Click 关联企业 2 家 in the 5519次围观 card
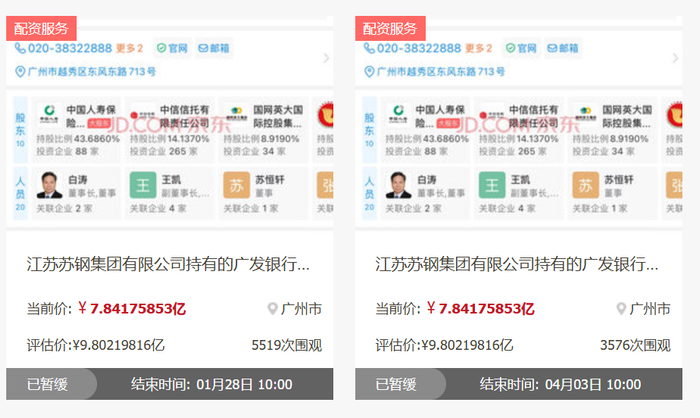Viewport: 700px width, 418px height. click(64, 209)
